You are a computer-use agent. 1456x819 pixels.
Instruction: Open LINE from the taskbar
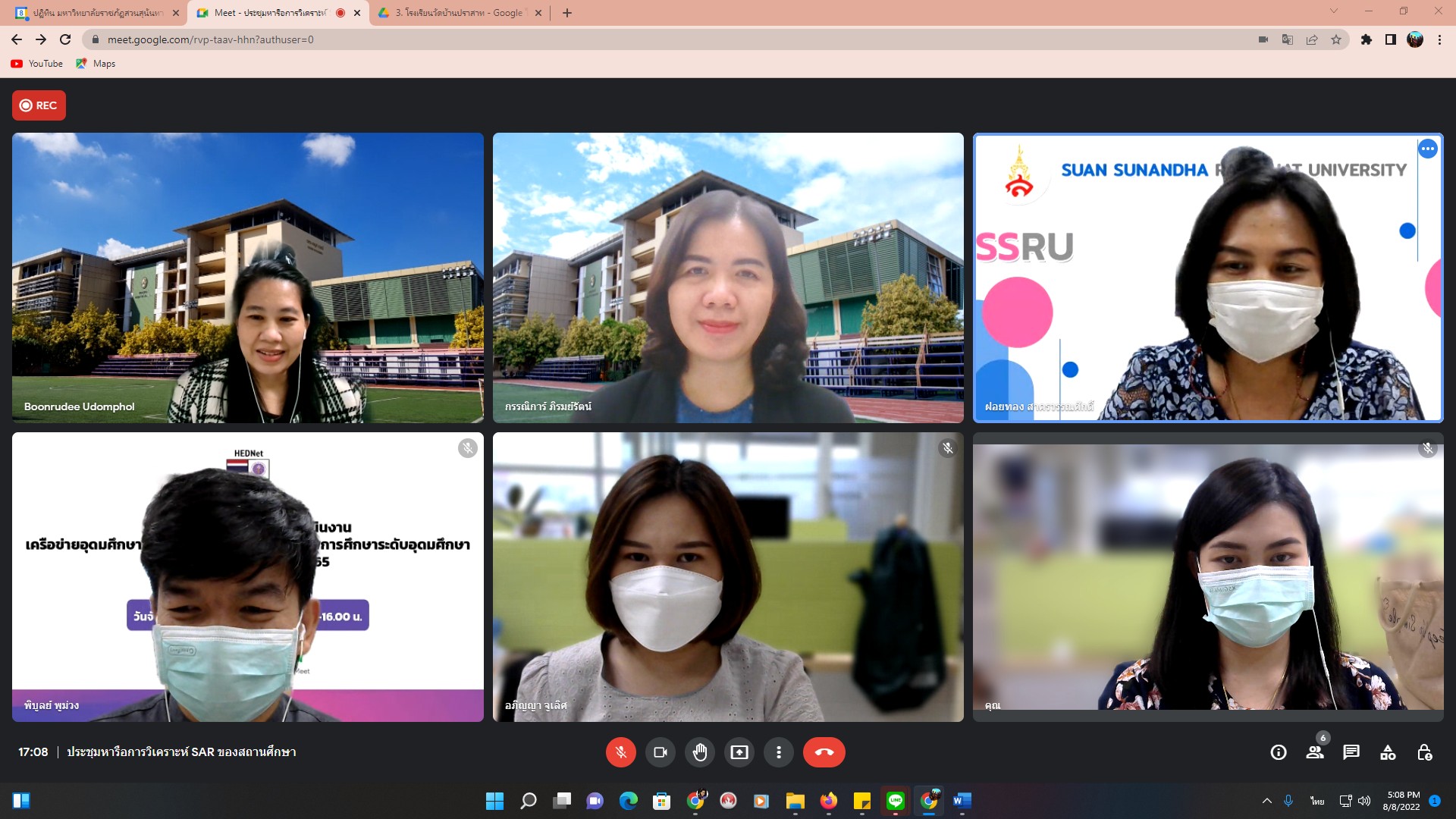pyautogui.click(x=896, y=801)
